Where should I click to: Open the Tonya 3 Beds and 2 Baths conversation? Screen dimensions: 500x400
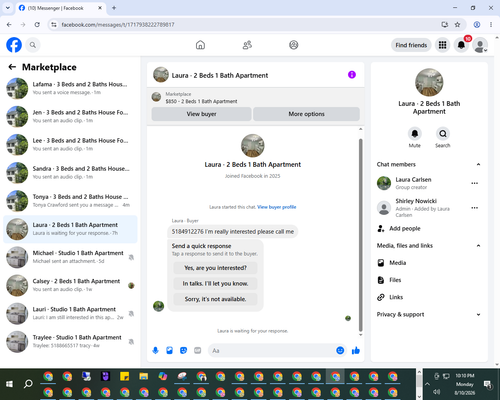[x=70, y=201]
